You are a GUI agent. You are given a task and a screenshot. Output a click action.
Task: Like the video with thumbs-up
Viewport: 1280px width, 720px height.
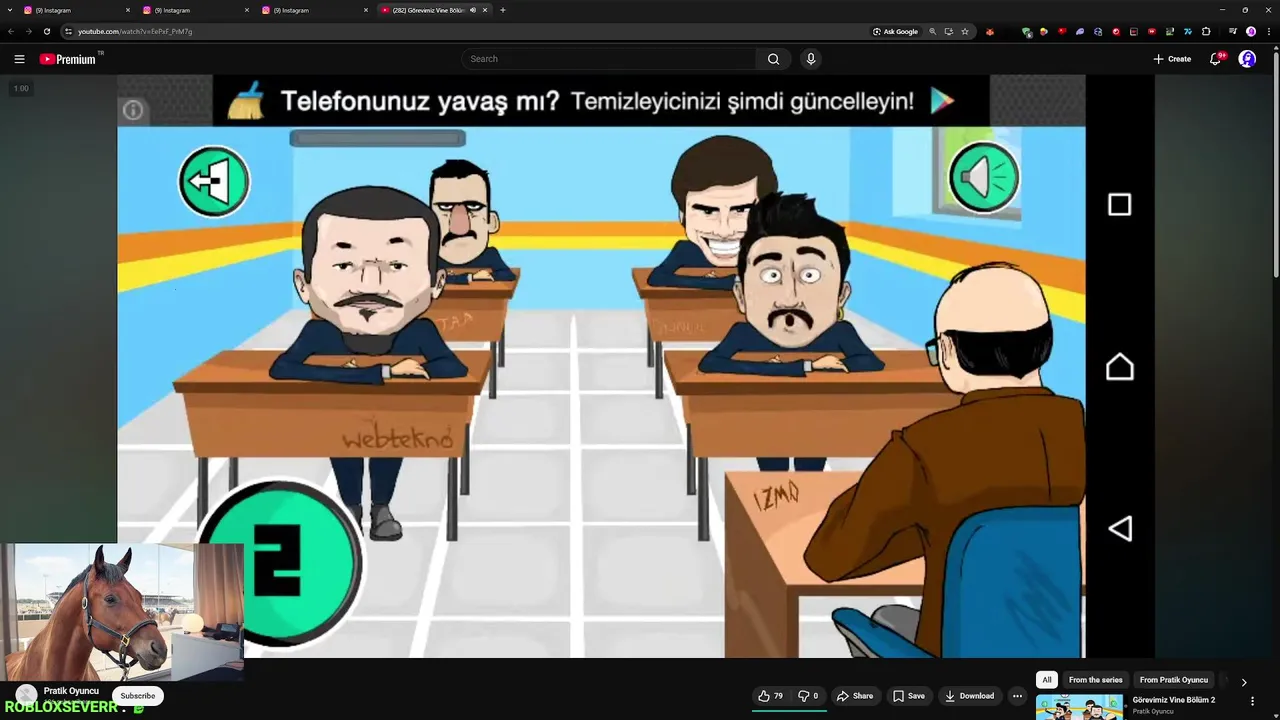click(770, 696)
